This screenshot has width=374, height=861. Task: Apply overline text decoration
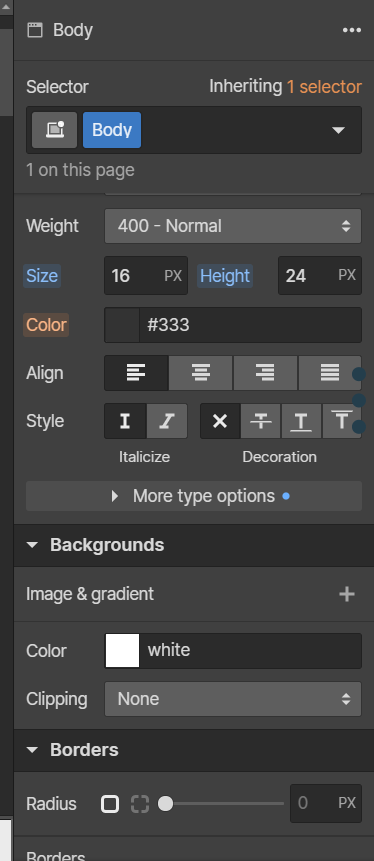pyautogui.click(x=342, y=421)
